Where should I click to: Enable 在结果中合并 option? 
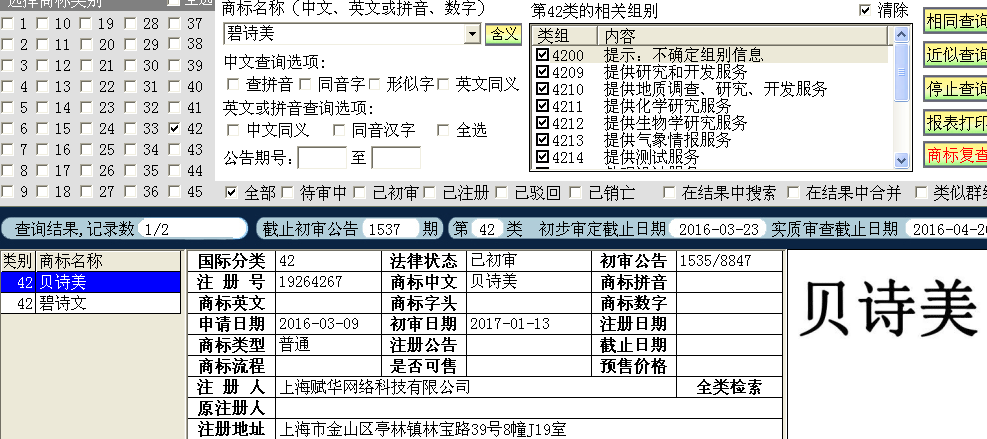[794, 192]
